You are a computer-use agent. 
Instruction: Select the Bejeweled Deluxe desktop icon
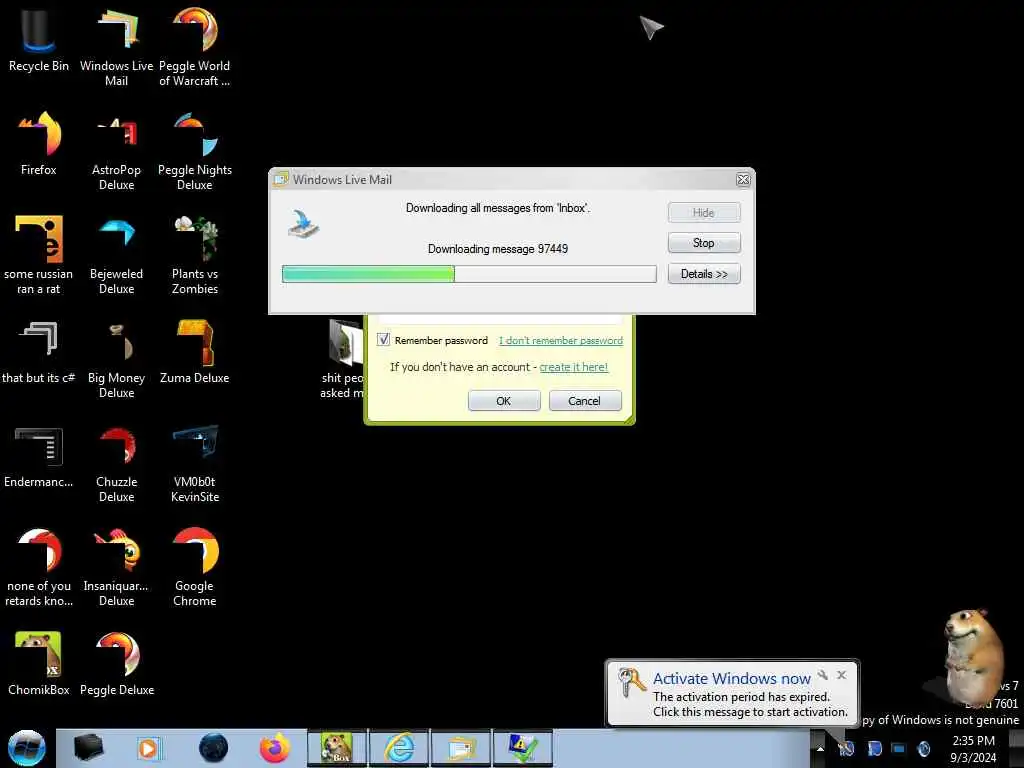tap(116, 254)
